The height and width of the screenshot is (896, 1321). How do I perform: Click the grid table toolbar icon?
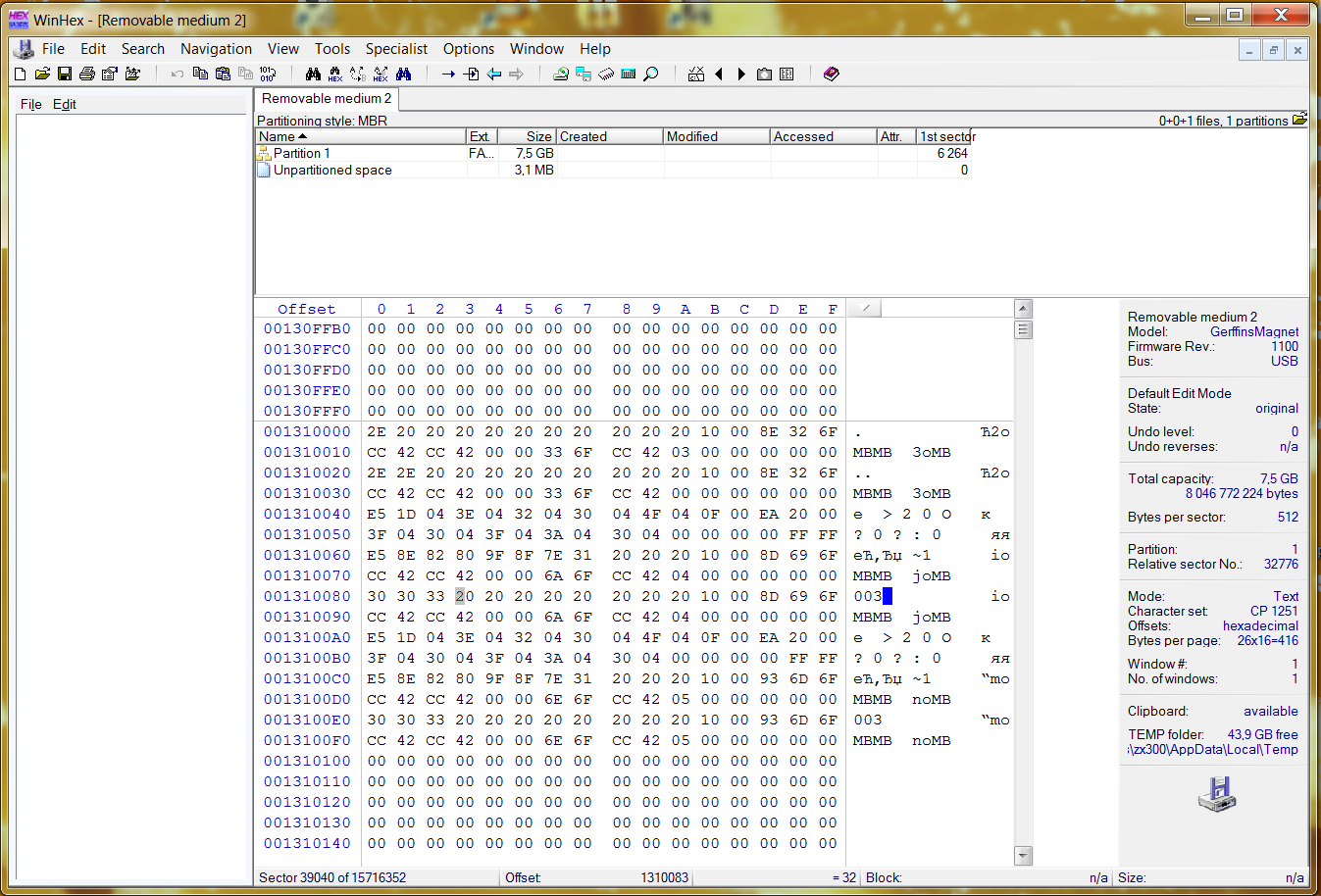[787, 74]
